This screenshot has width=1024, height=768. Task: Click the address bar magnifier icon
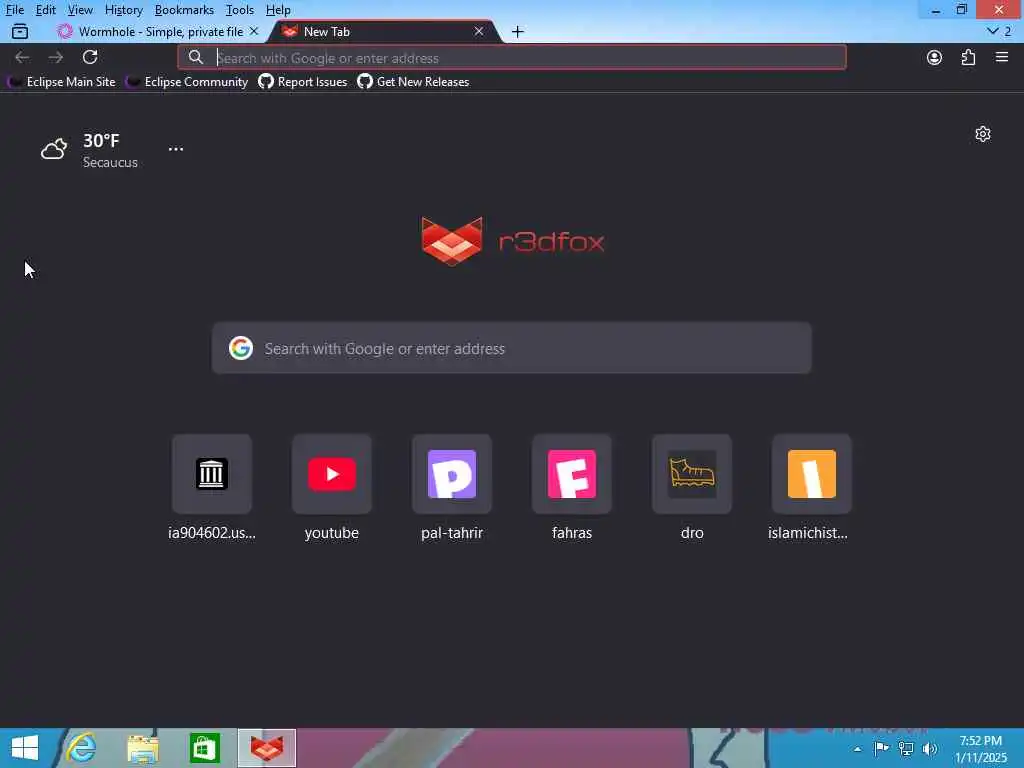click(x=195, y=57)
